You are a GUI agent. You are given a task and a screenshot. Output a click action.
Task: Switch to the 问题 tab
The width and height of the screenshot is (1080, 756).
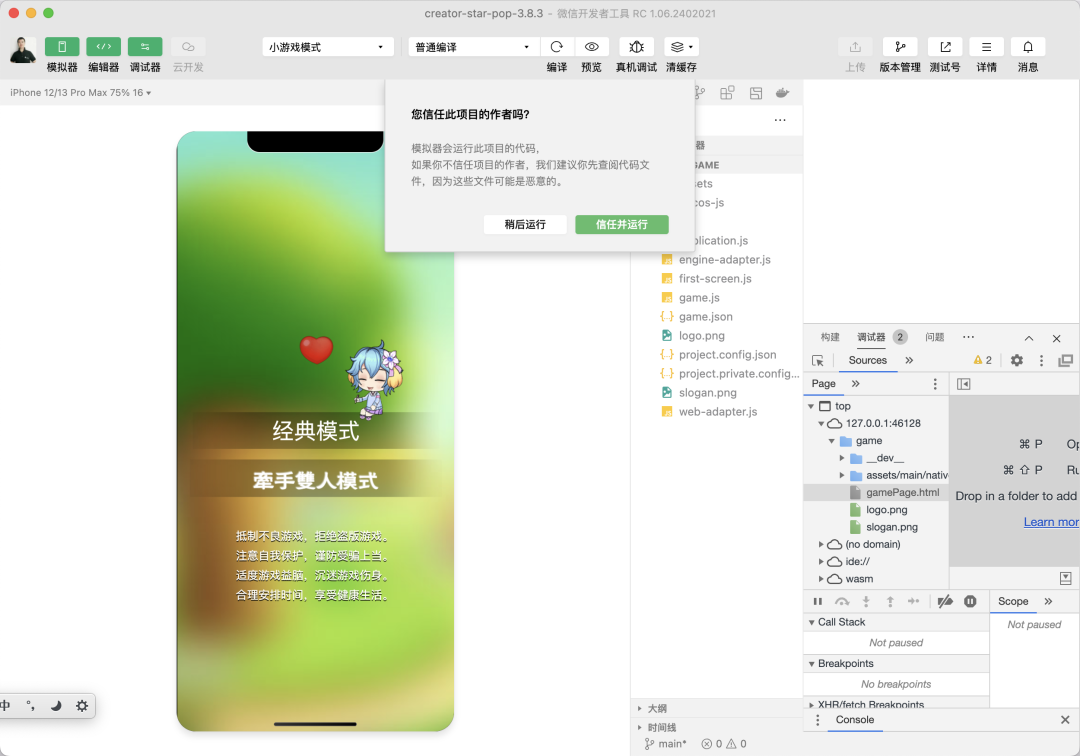935,337
